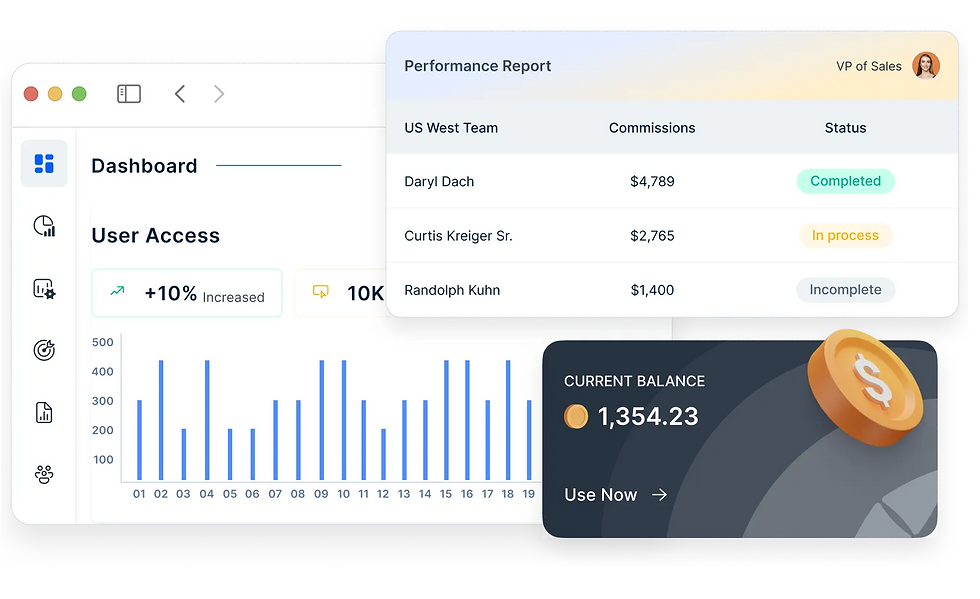
Task: Select the Status column header
Action: pos(845,128)
